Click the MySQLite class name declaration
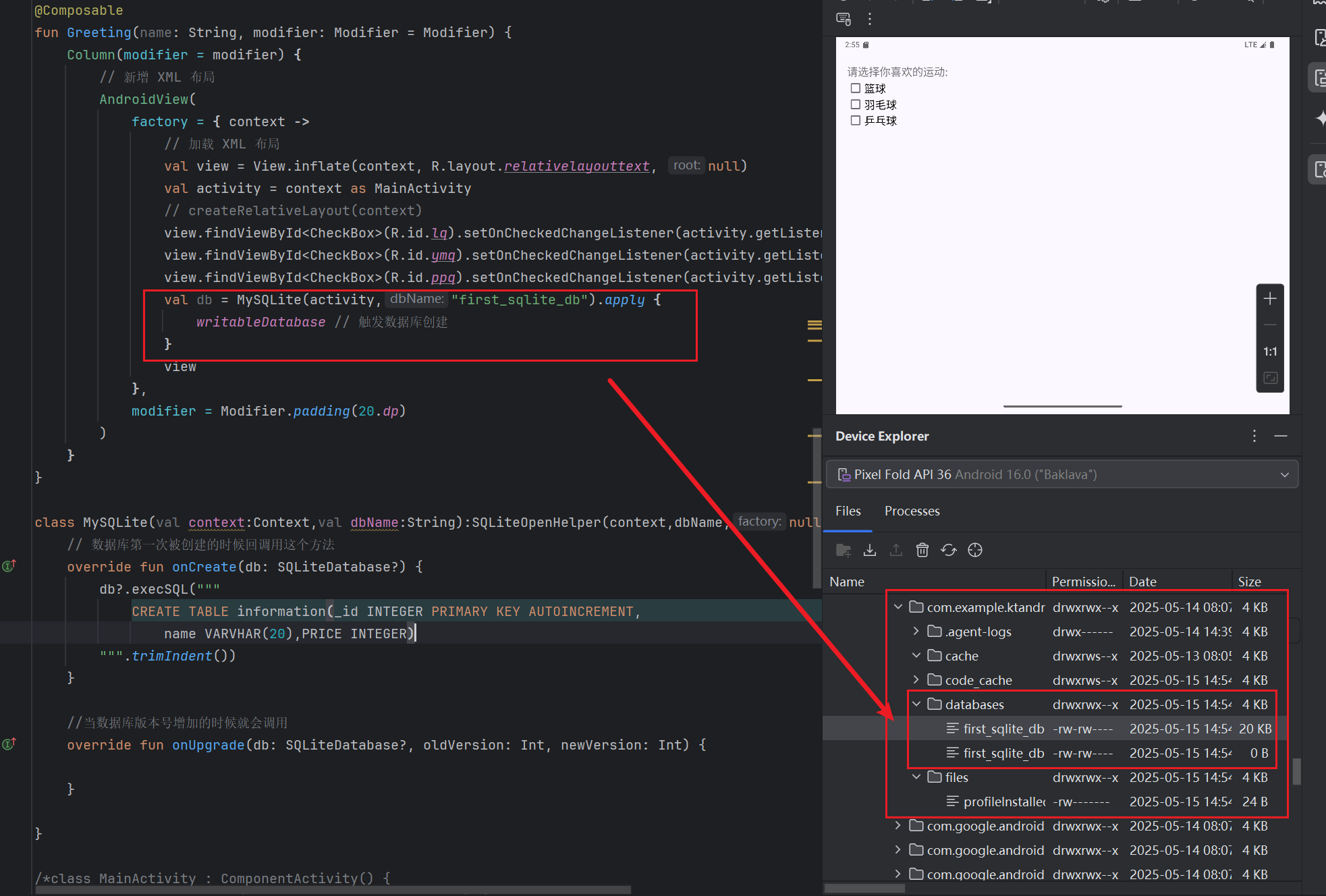Screen dimensions: 1326x896 click(x=115, y=523)
